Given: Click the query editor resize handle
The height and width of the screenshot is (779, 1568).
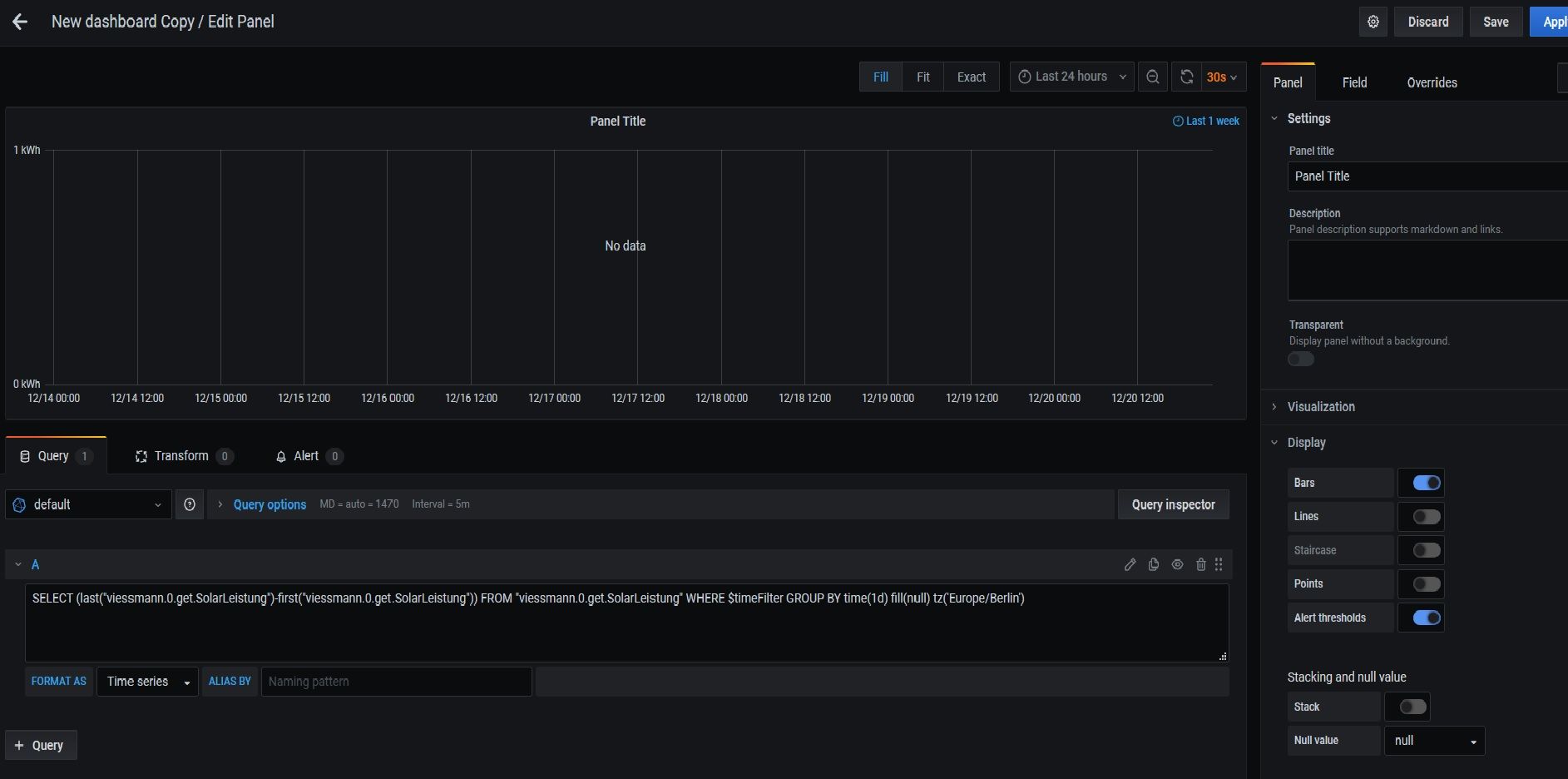Looking at the screenshot, I should (x=1222, y=656).
